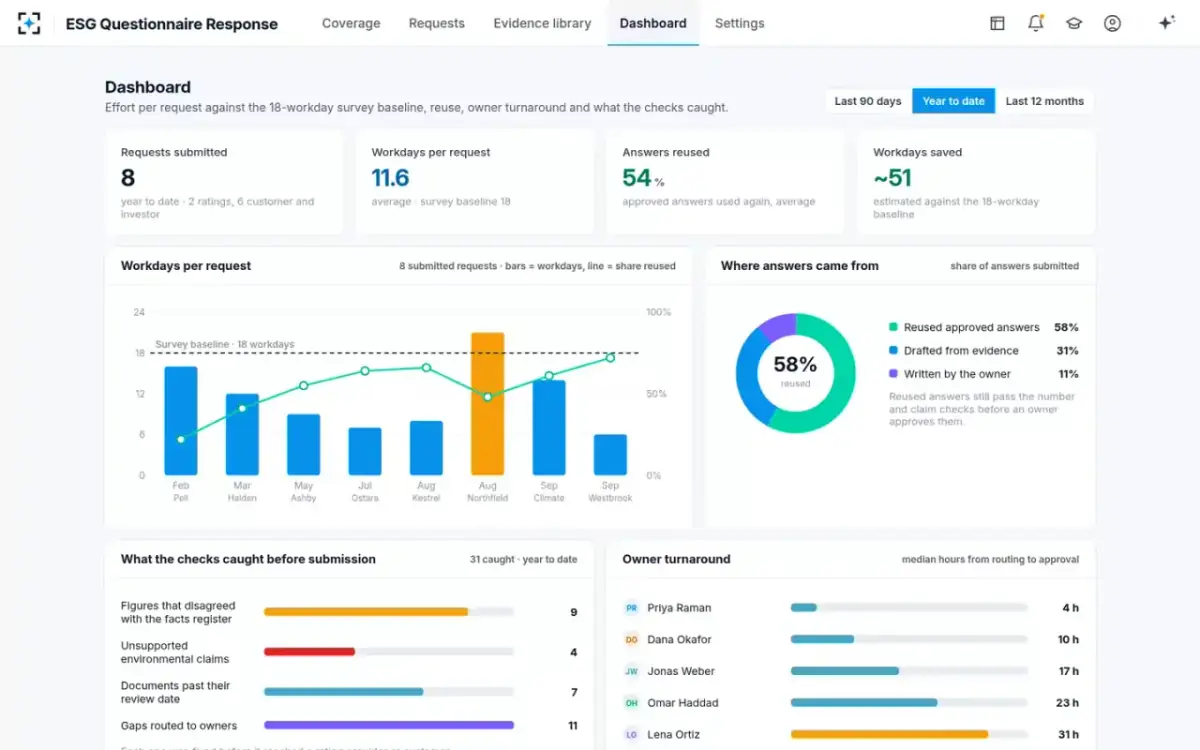Open the layout panel icon
1200x750 pixels.
pyautogui.click(x=997, y=23)
